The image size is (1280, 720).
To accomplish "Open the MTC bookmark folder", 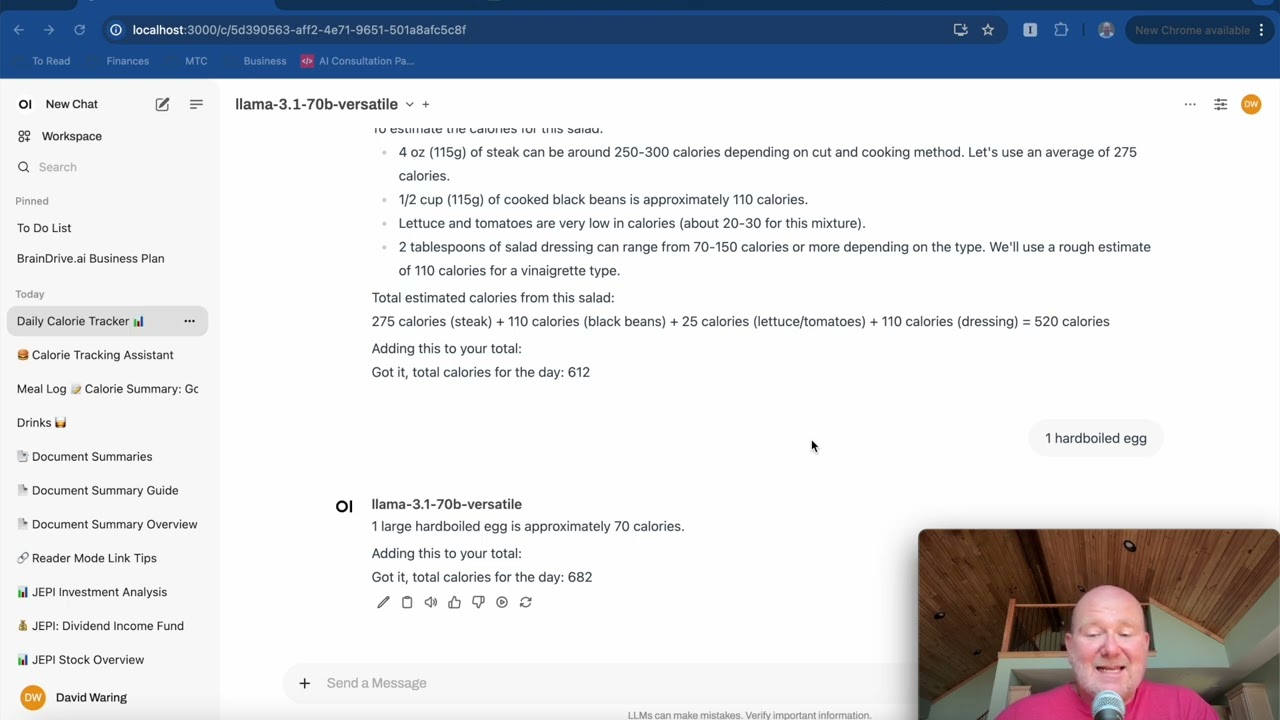I will point(196,61).
